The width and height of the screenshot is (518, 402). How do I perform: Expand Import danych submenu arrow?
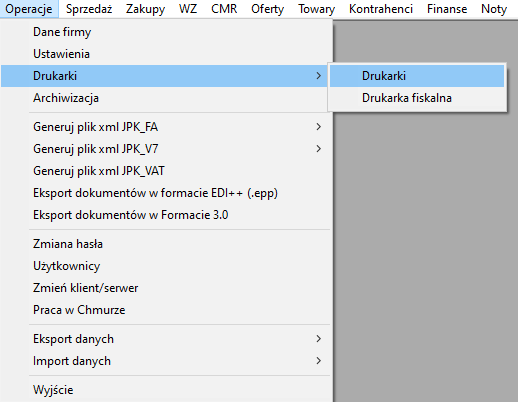[319, 361]
